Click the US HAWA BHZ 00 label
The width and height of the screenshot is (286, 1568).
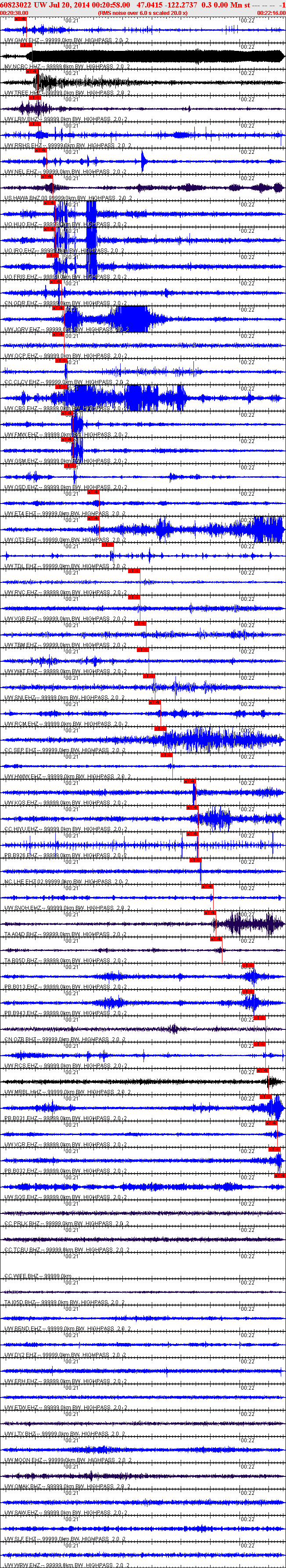coord(68,198)
